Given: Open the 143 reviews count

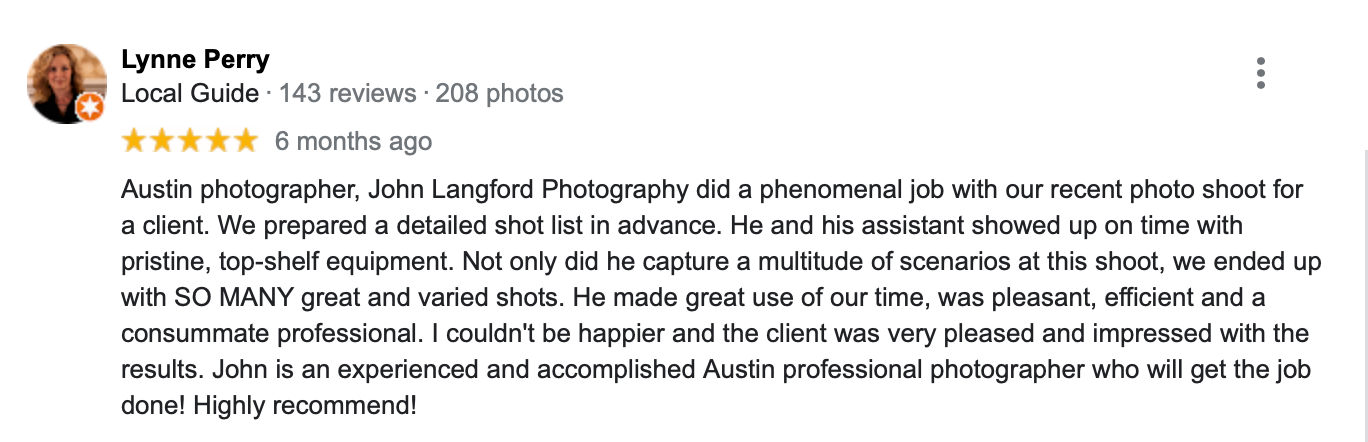Looking at the screenshot, I should coord(347,94).
